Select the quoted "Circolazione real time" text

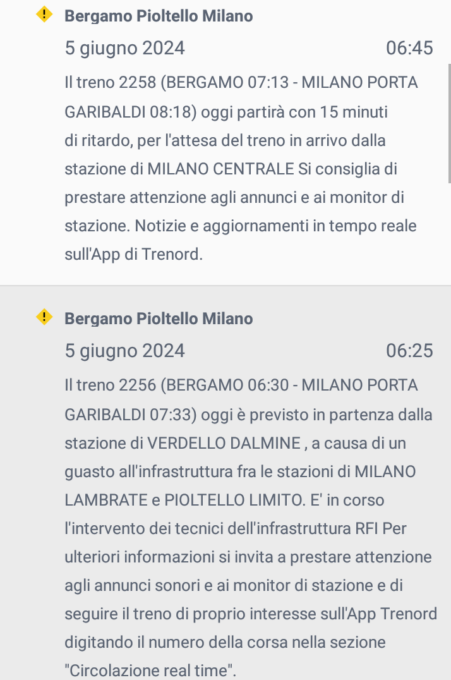149,670
